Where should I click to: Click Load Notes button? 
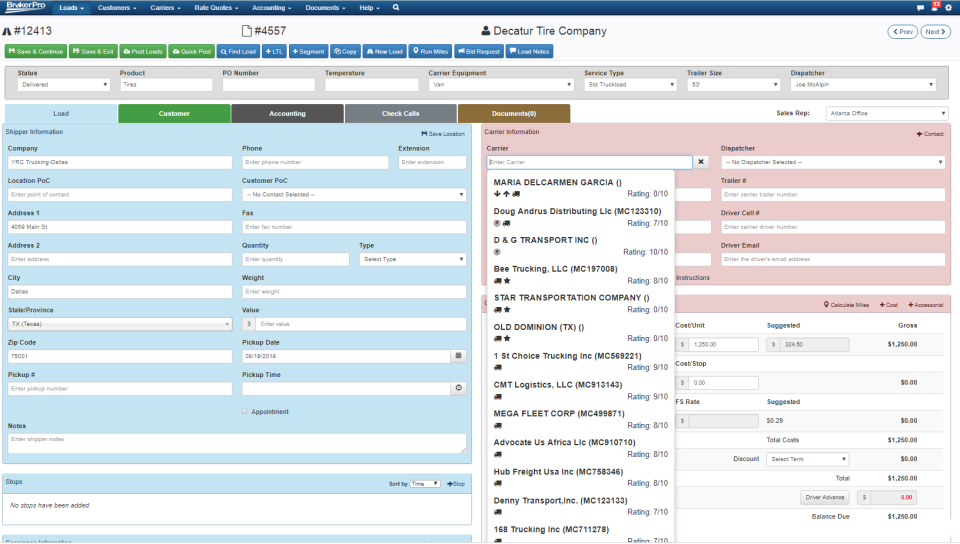point(530,51)
